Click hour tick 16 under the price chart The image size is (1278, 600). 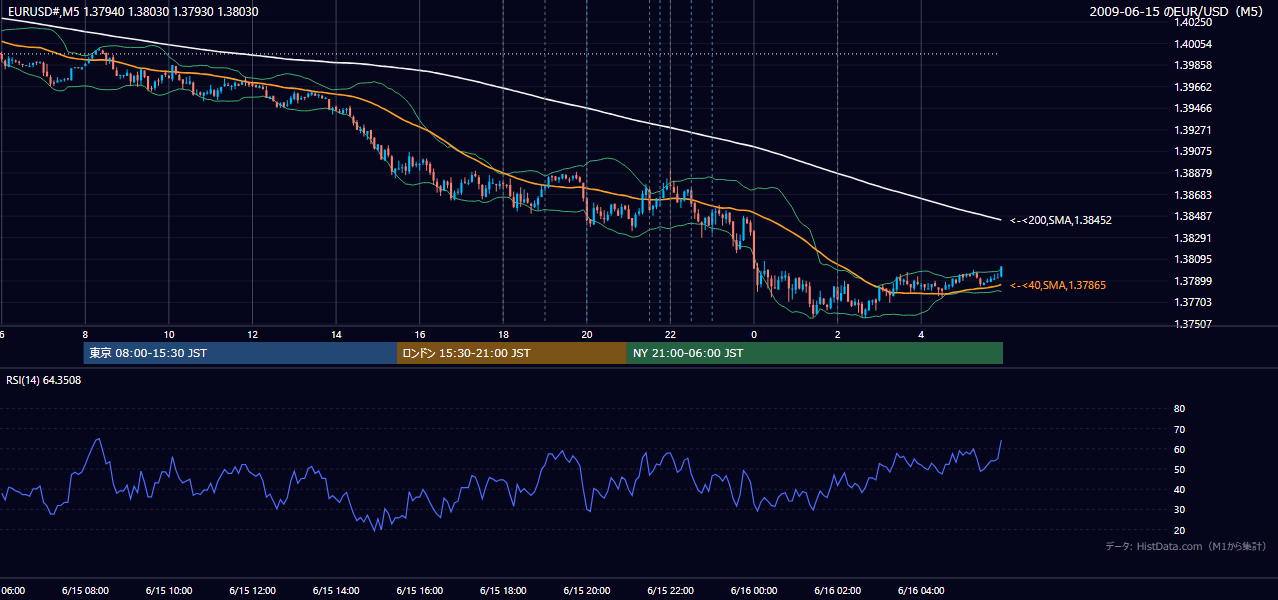420,335
